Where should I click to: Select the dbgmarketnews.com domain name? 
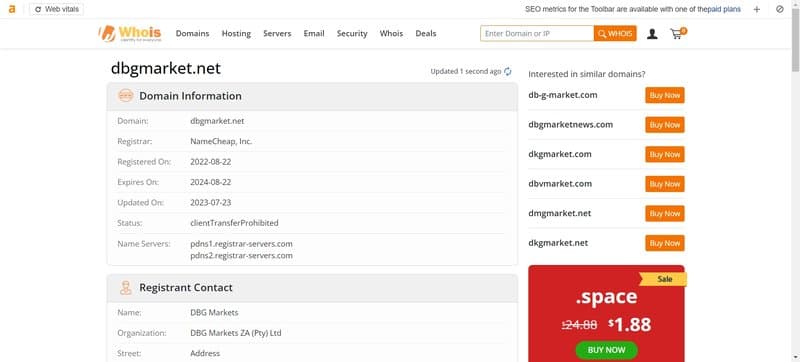[x=570, y=125]
